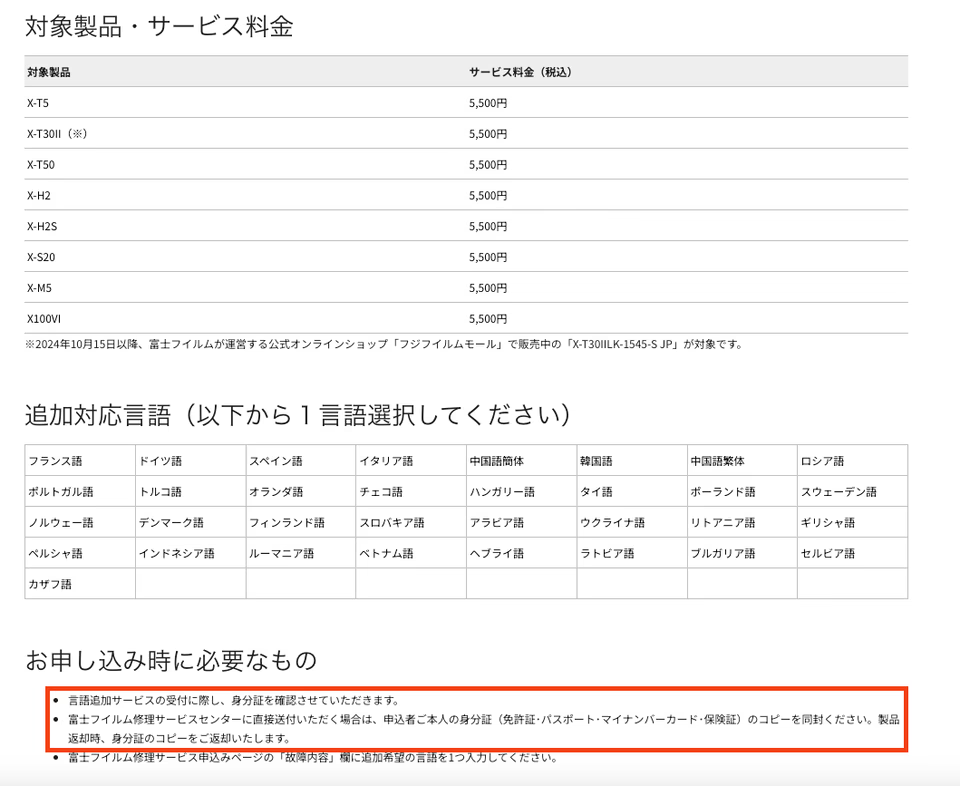
Task: Click the ベトナム語 language cell
Action: point(411,553)
